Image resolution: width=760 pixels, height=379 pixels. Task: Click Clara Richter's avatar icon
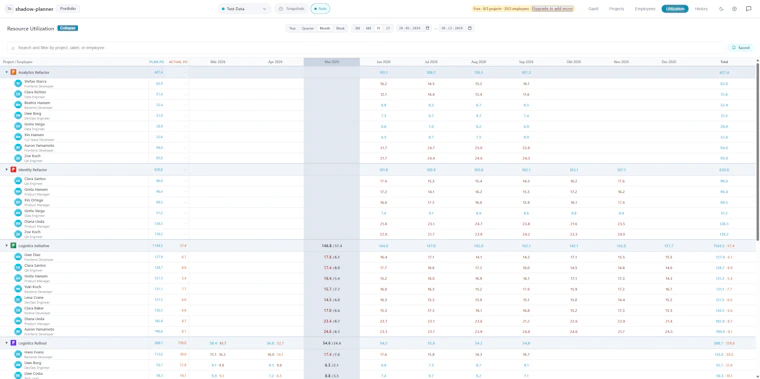(18, 94)
